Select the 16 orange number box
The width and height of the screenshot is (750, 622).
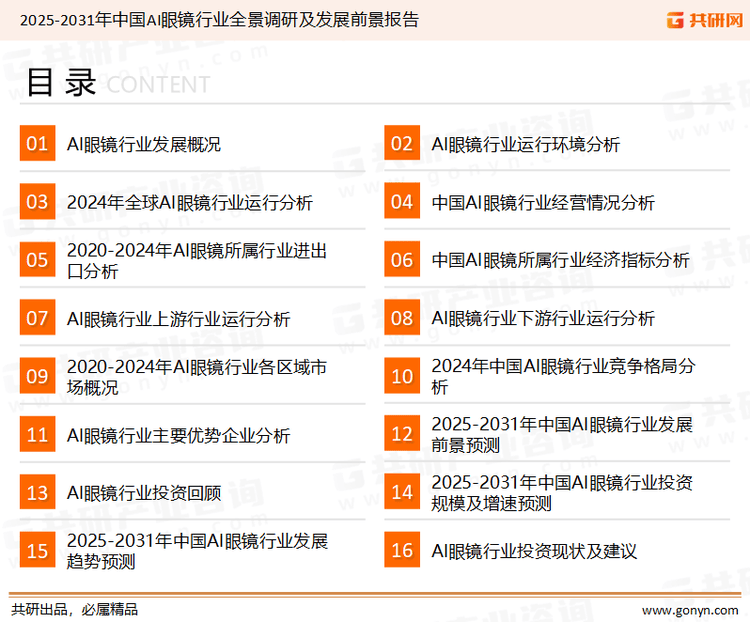(x=402, y=551)
